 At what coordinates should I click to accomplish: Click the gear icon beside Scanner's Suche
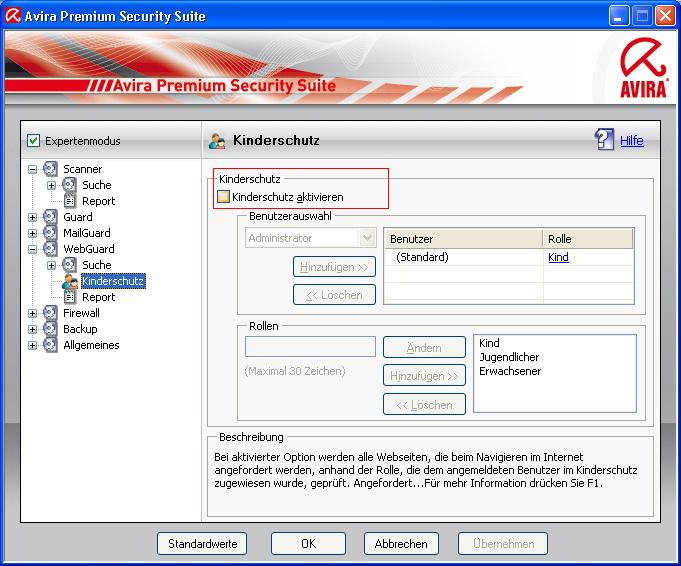69,185
